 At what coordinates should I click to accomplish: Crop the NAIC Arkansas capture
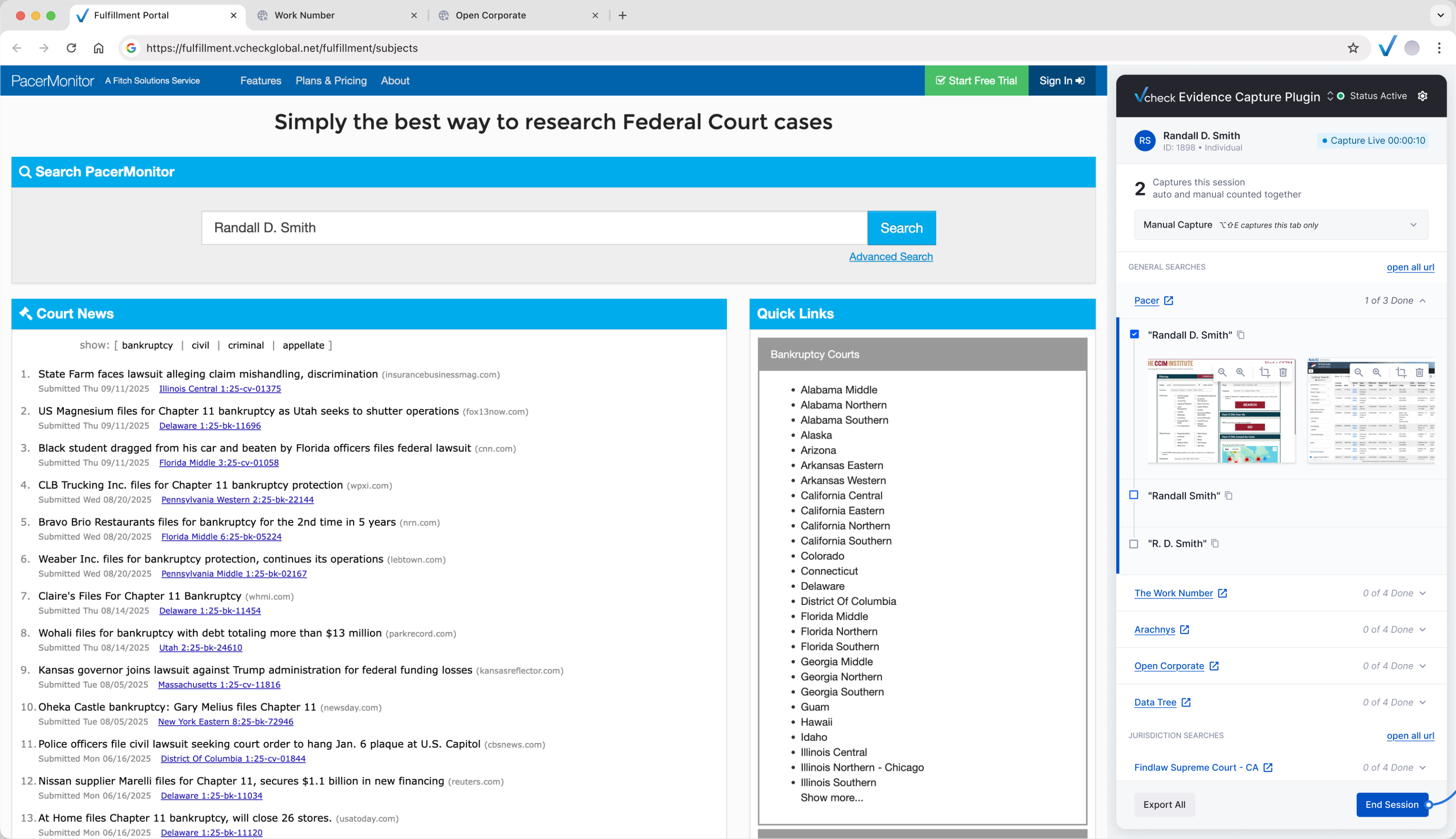click(1401, 372)
